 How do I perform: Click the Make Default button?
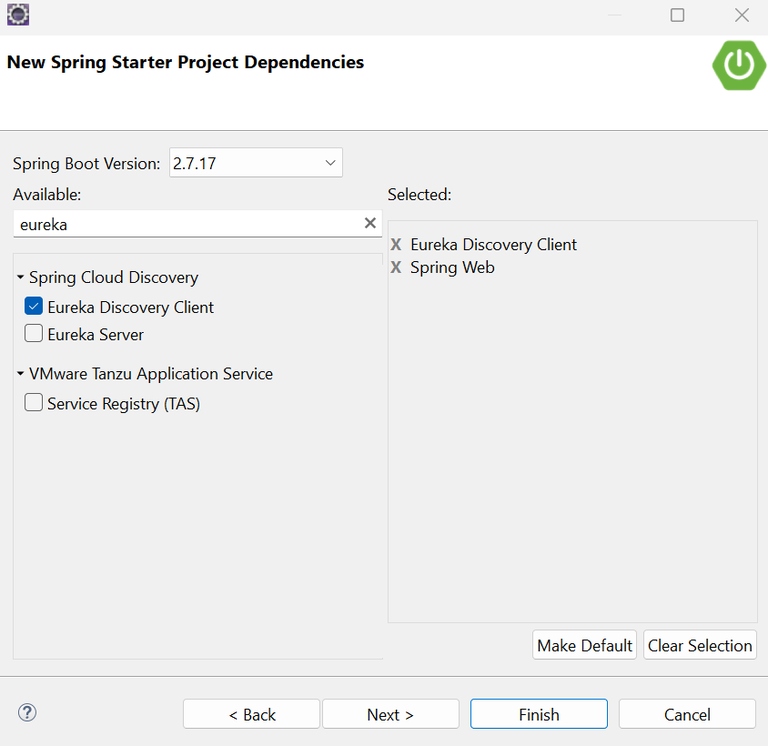pos(584,645)
